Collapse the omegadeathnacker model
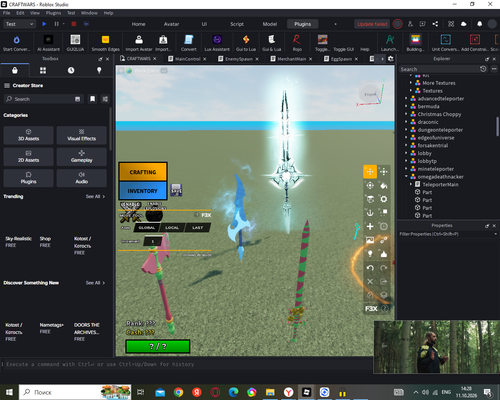This screenshot has width=500, height=400. click(406, 177)
